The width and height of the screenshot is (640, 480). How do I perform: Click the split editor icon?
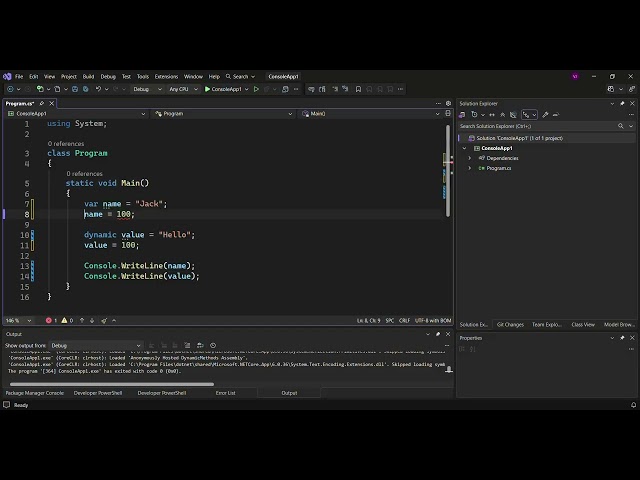(448, 113)
